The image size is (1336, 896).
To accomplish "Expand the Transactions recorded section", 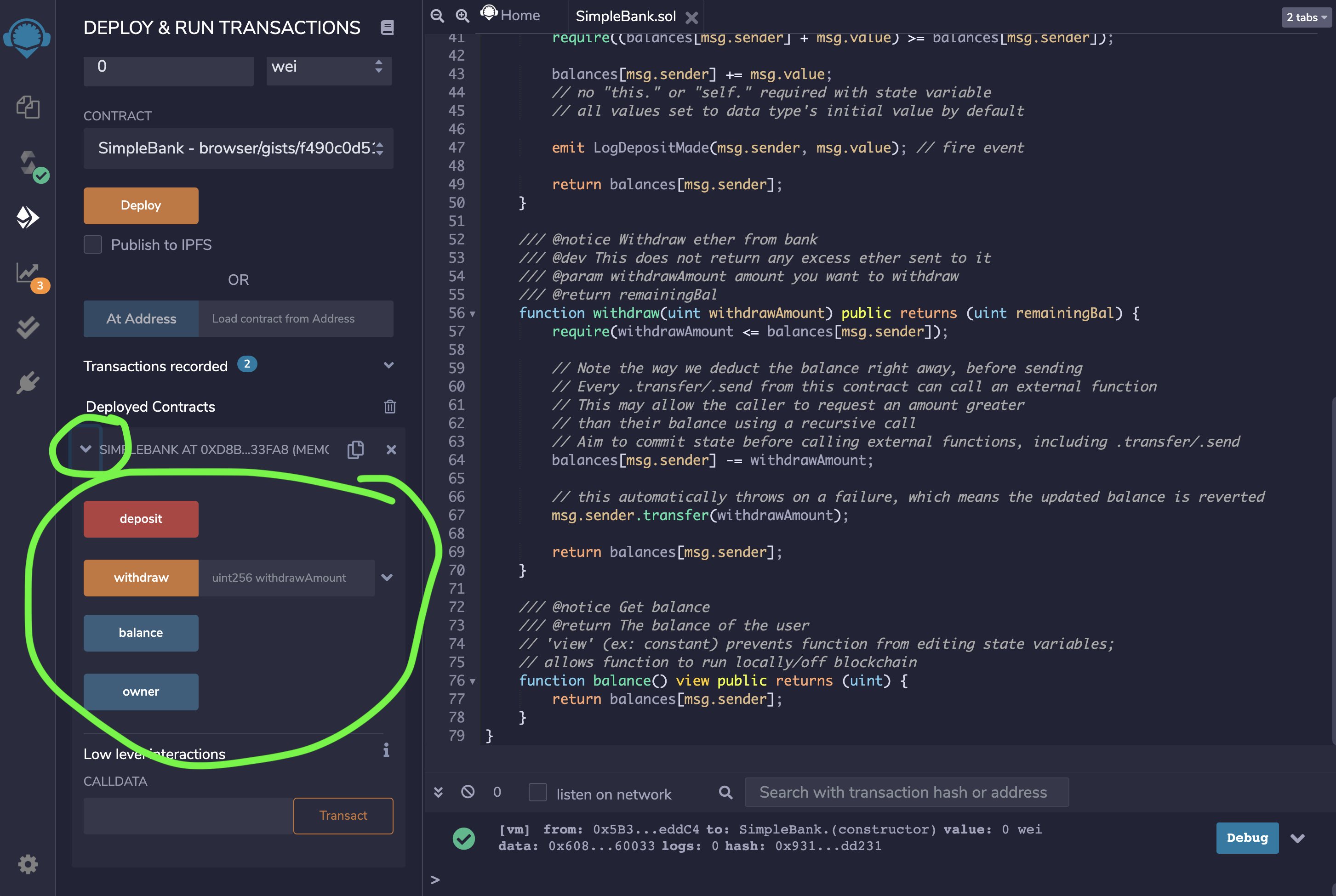I will [388, 365].
